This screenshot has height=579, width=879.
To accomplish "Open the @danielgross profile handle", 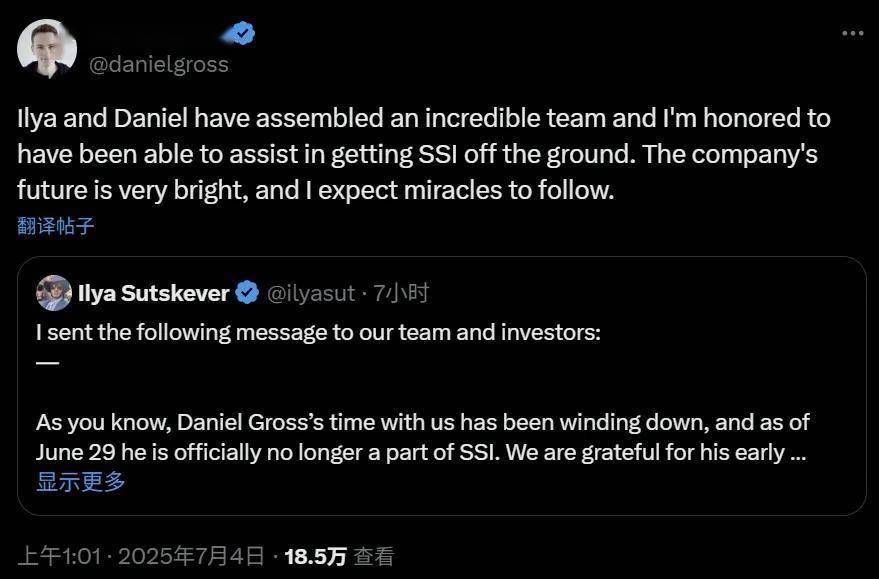I will (159, 65).
